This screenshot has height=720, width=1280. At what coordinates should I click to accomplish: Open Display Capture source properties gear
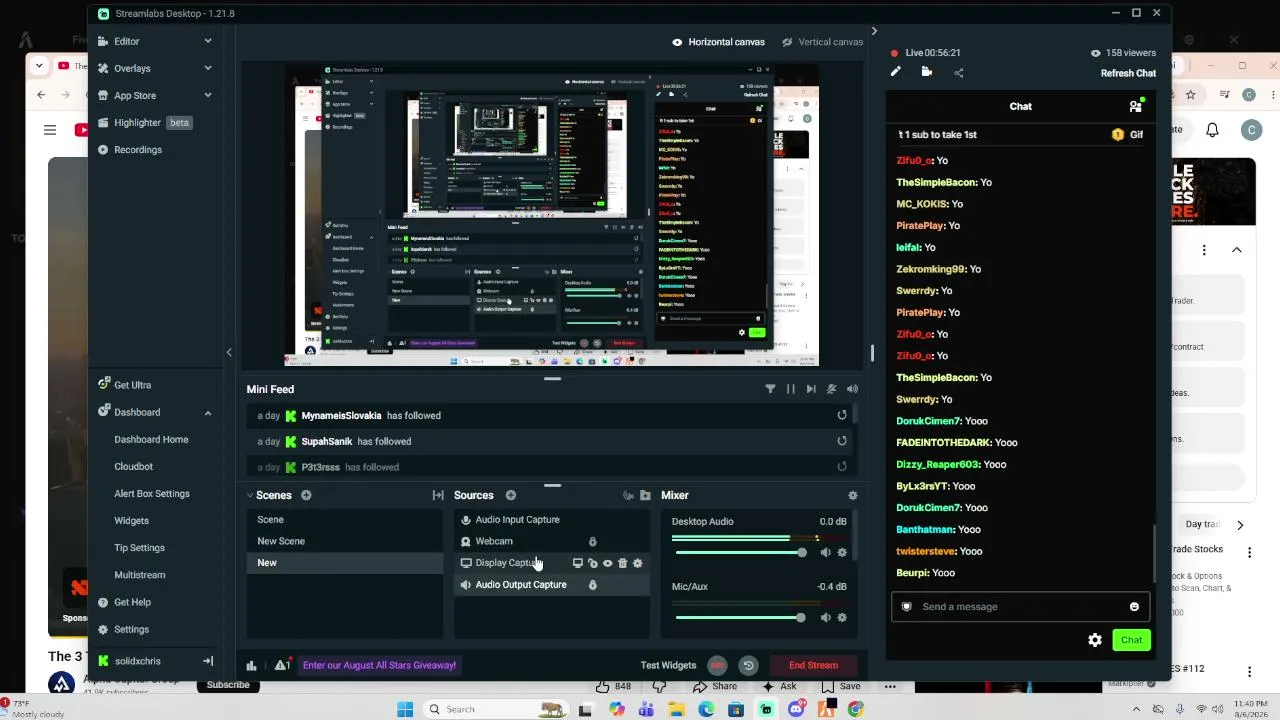pyautogui.click(x=638, y=563)
